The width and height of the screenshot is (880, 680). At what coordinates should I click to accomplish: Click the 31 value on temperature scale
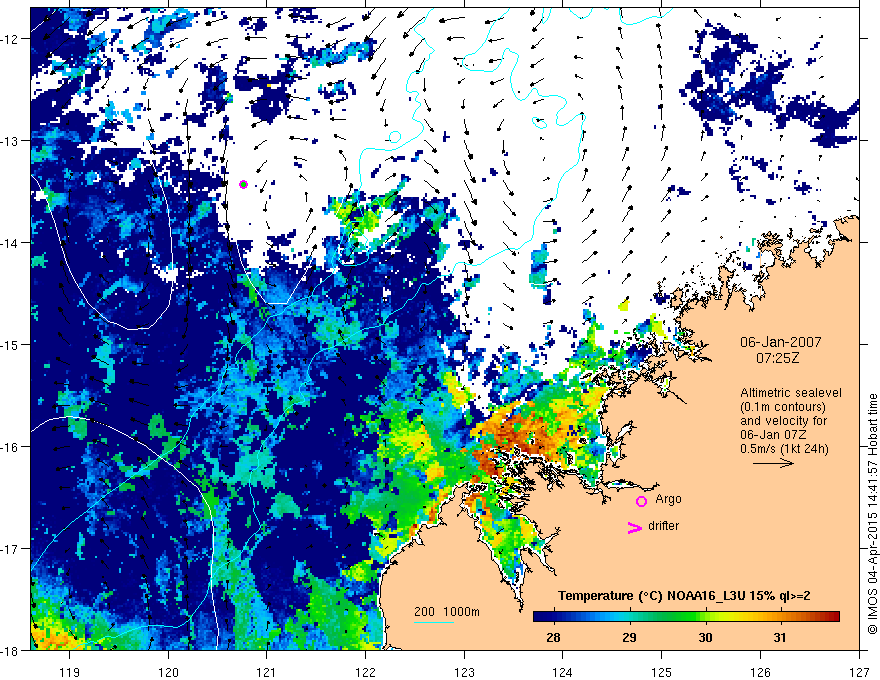[780, 637]
